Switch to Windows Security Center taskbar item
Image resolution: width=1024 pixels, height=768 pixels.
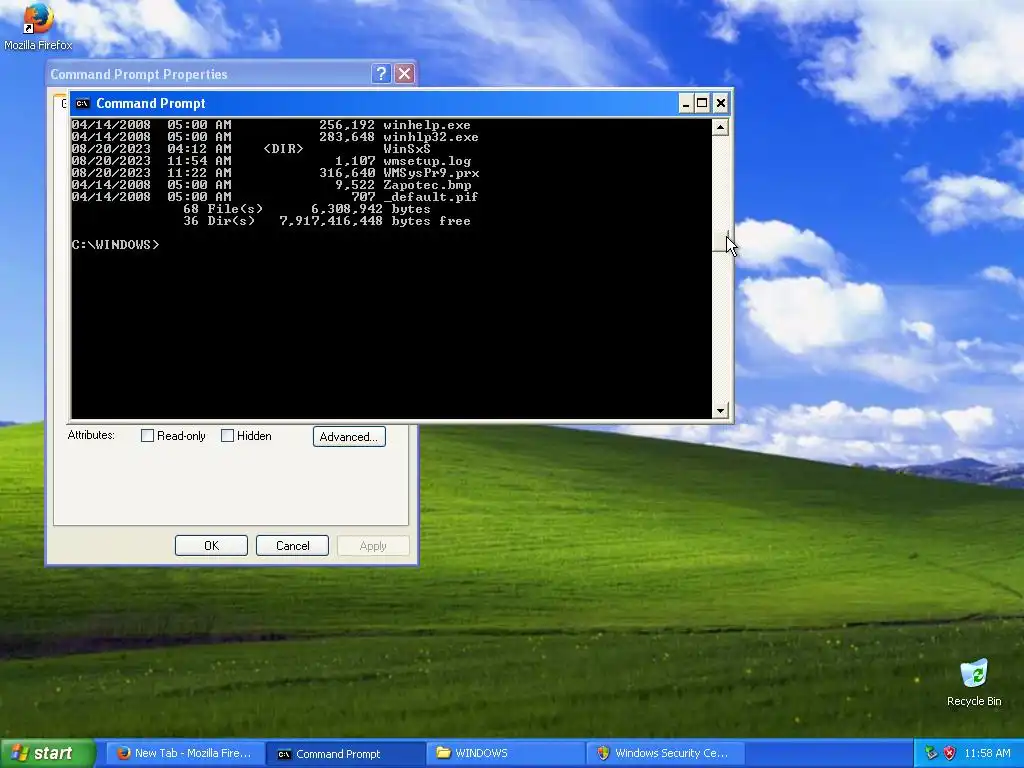tap(667, 753)
